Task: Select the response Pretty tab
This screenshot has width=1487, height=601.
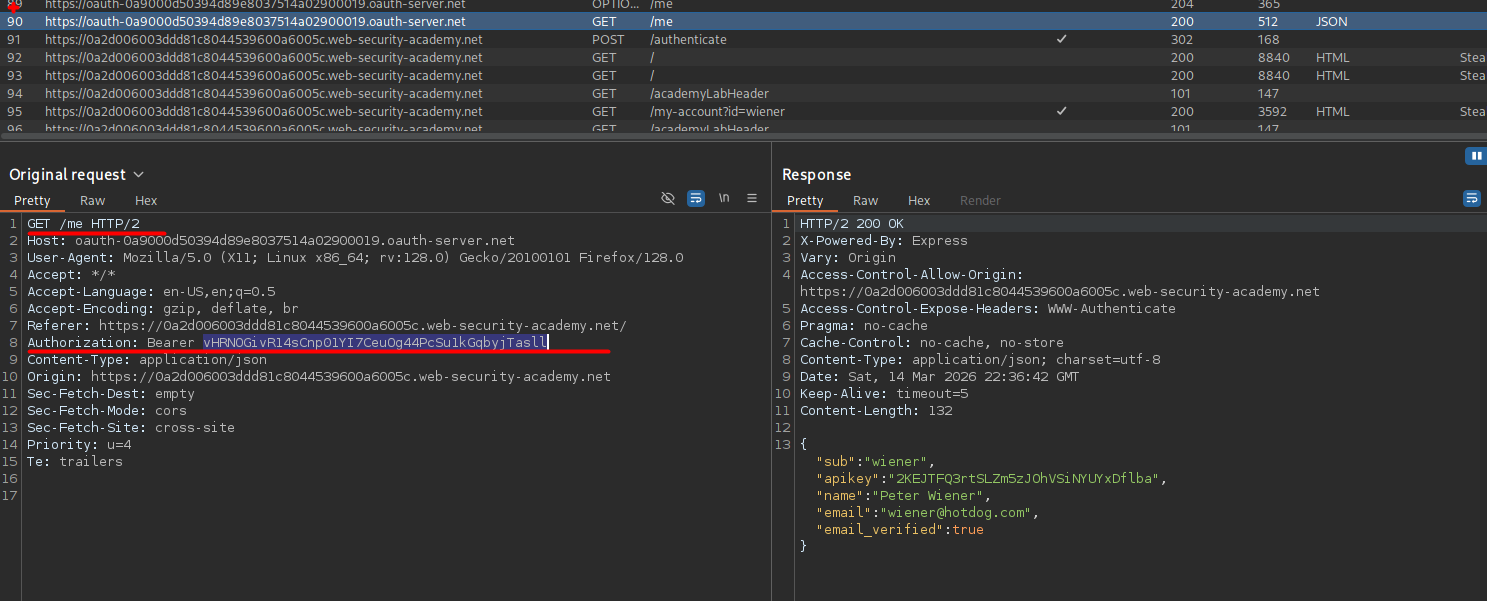Action: click(805, 201)
